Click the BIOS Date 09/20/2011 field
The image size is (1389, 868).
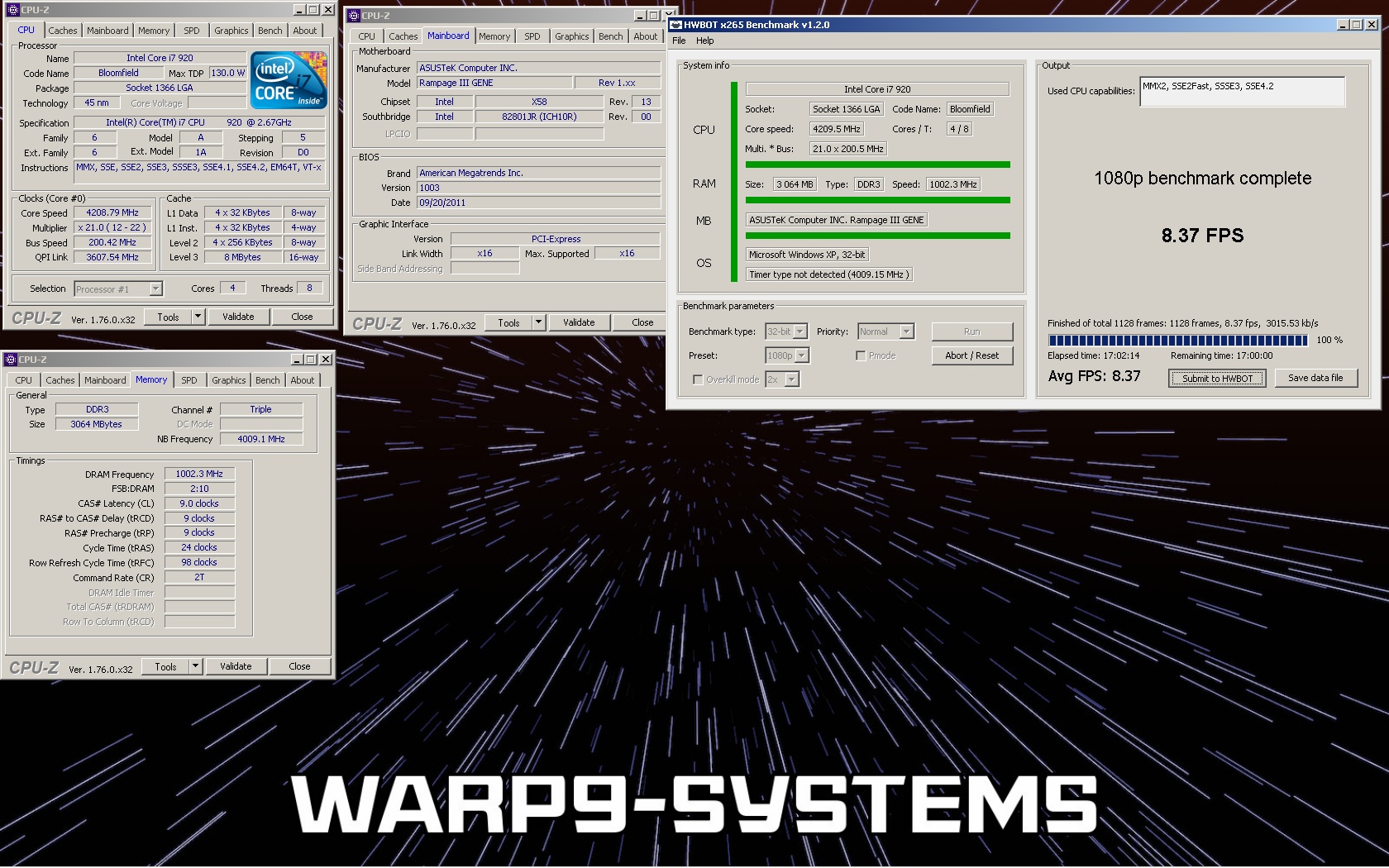click(538, 203)
